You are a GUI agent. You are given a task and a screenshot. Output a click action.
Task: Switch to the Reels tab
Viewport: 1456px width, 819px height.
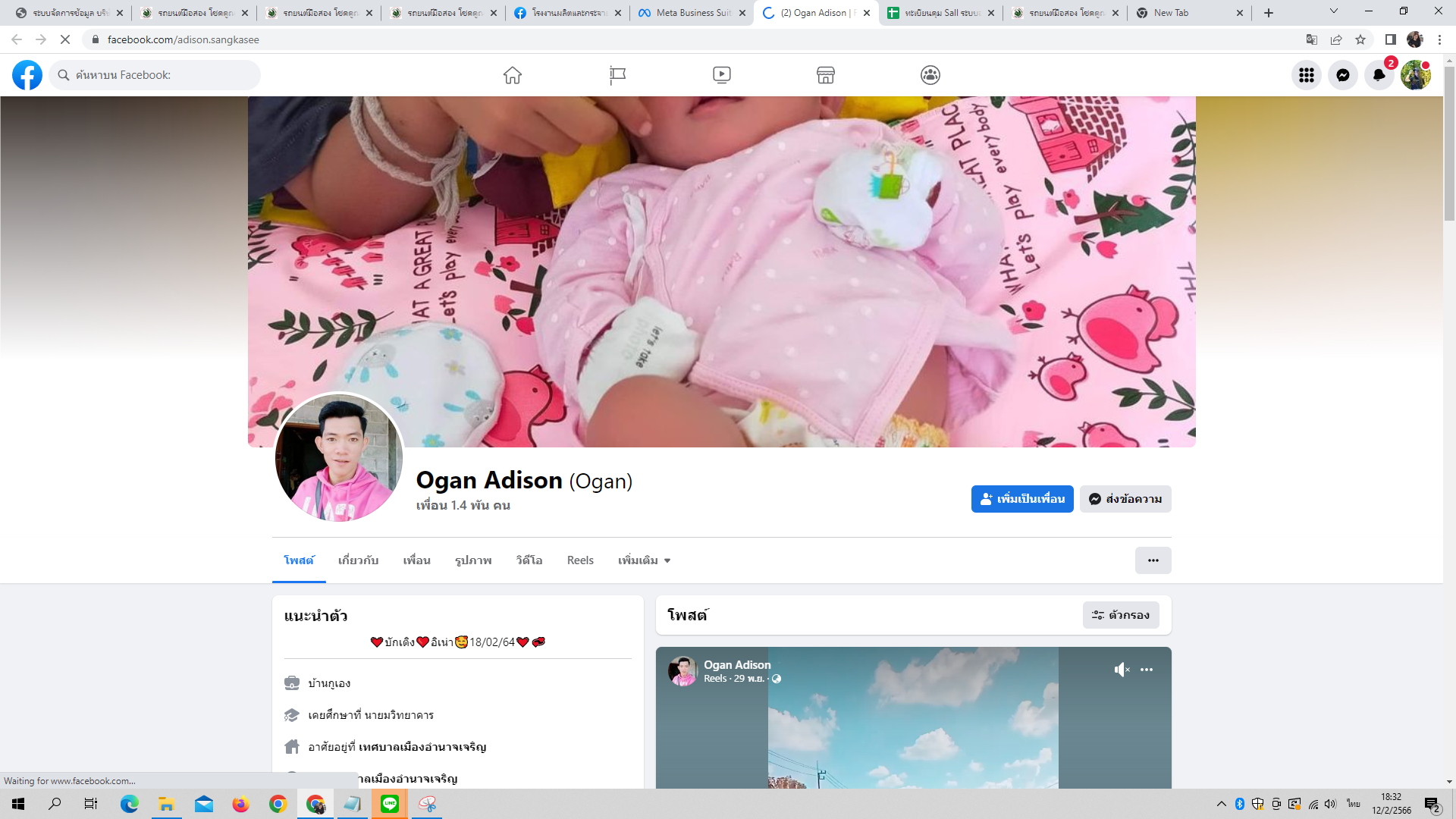[x=580, y=560]
